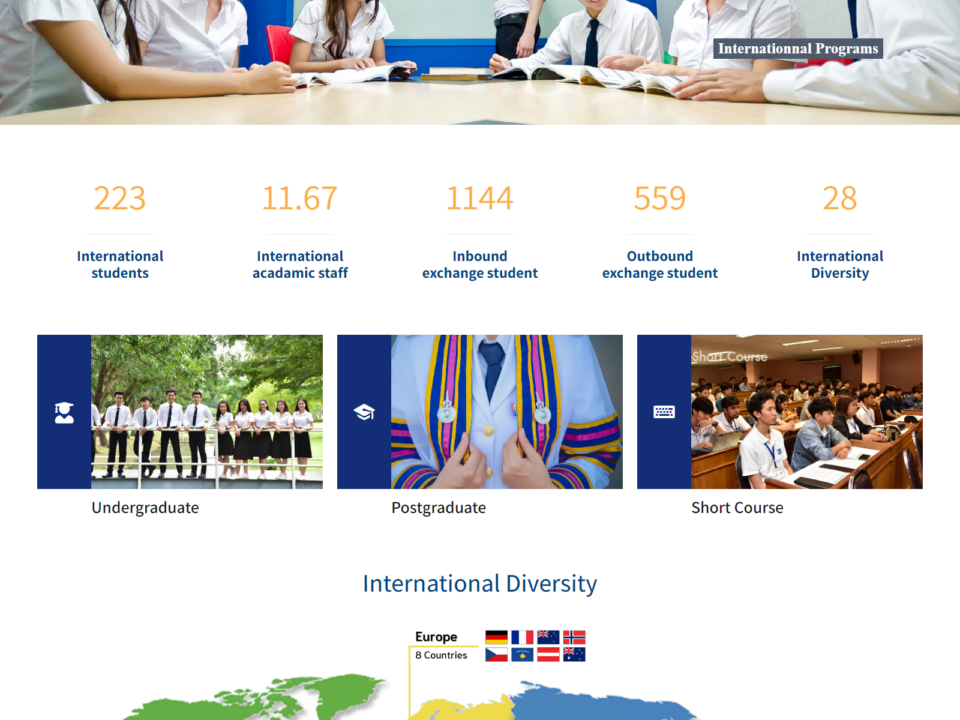Click the International Diversity statistic label
The height and width of the screenshot is (720, 960).
tap(840, 264)
